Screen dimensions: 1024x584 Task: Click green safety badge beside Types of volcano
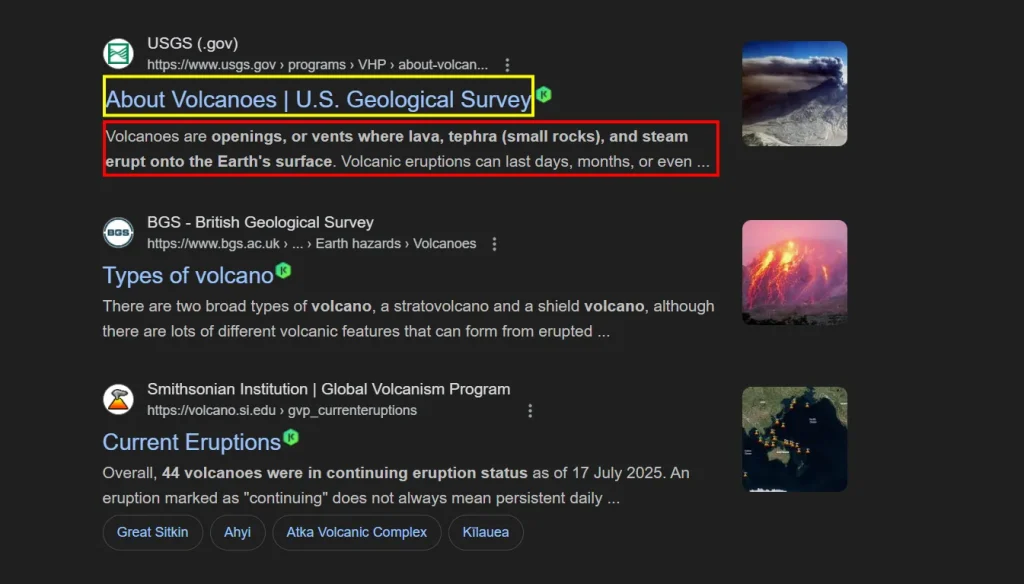(284, 271)
